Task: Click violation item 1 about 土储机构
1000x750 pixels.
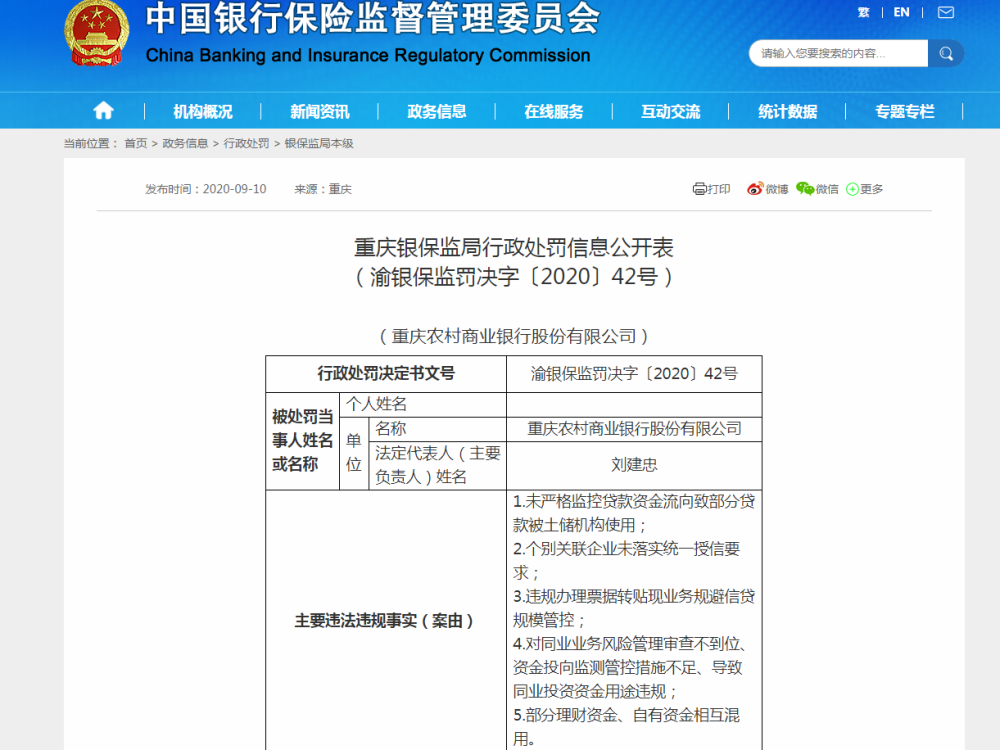Action: pyautogui.click(x=634, y=513)
